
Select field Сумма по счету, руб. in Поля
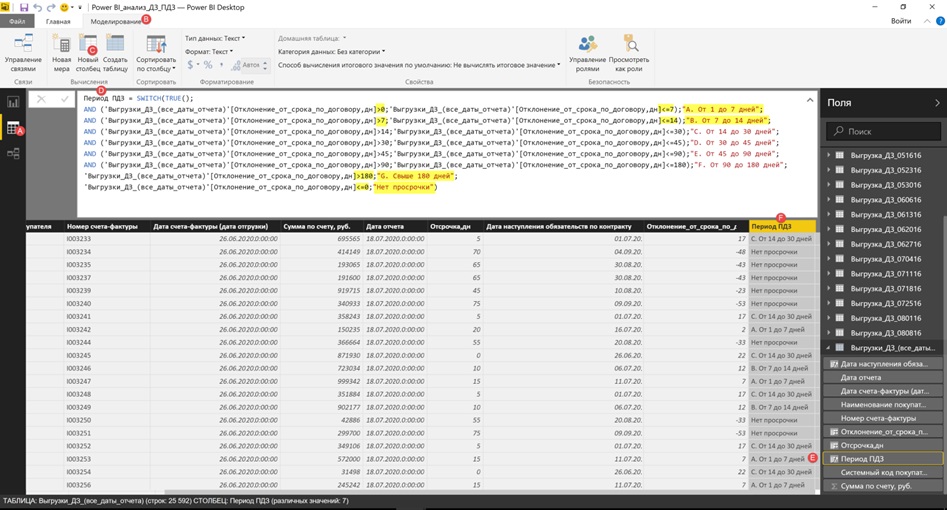click(x=883, y=486)
